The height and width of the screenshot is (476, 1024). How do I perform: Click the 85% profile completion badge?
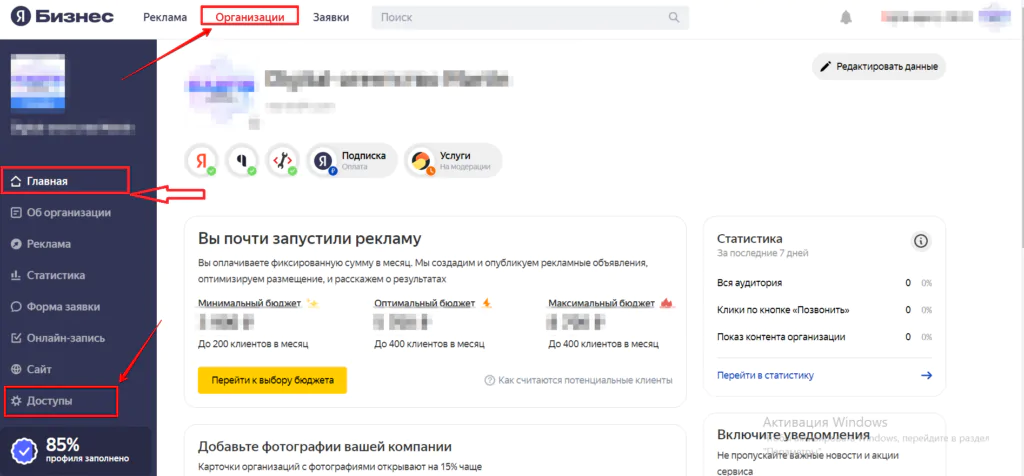[x=78, y=450]
